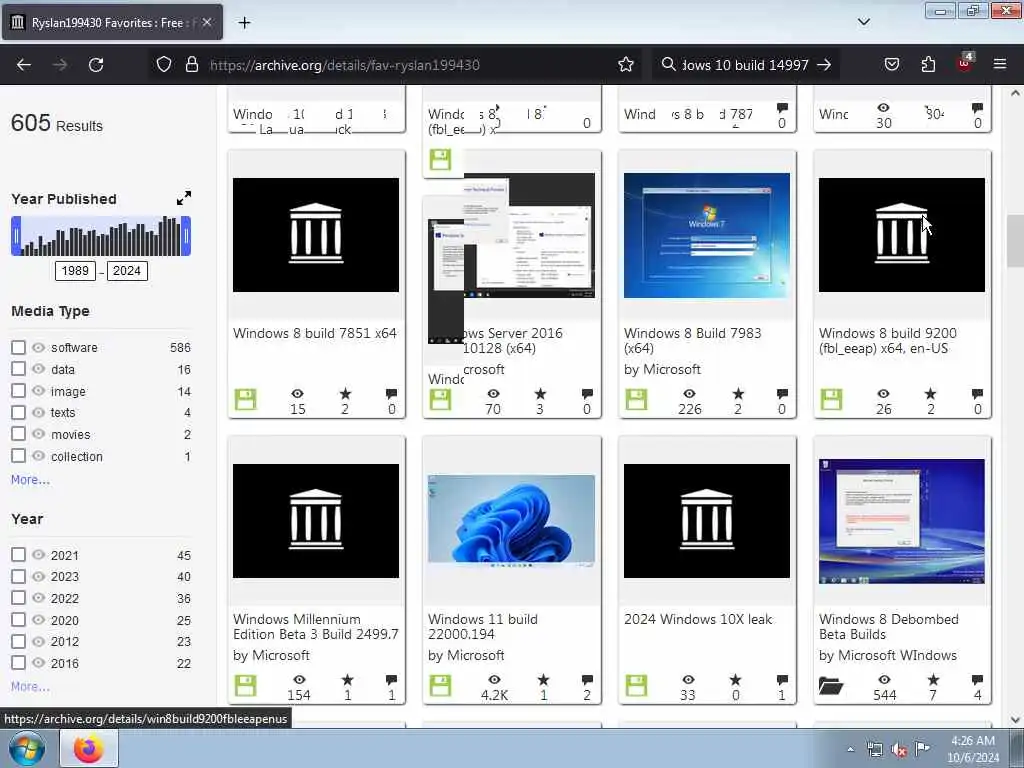
Task: Click the browser back arrow
Action: point(24,65)
